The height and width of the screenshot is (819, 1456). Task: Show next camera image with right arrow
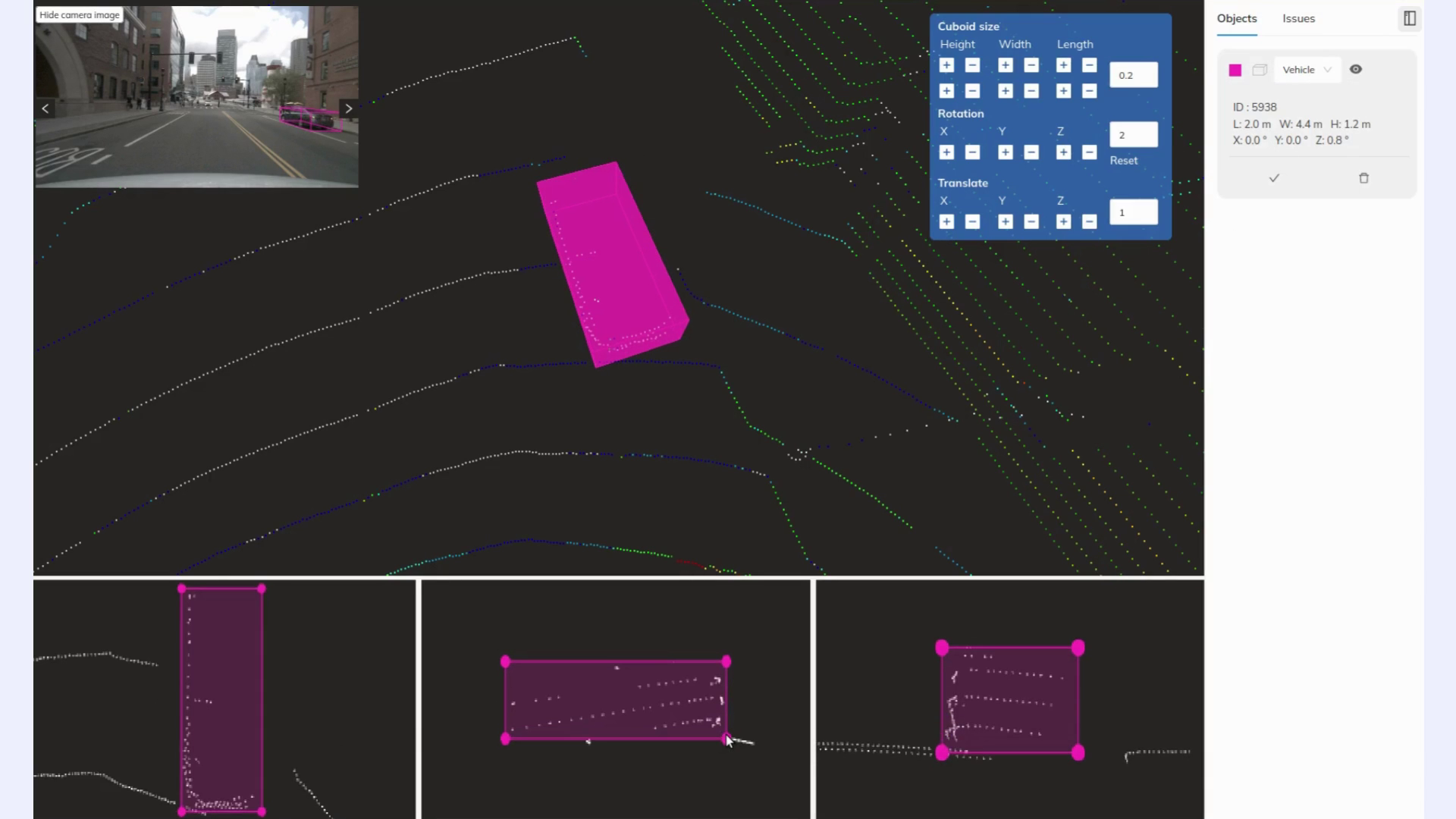348,108
